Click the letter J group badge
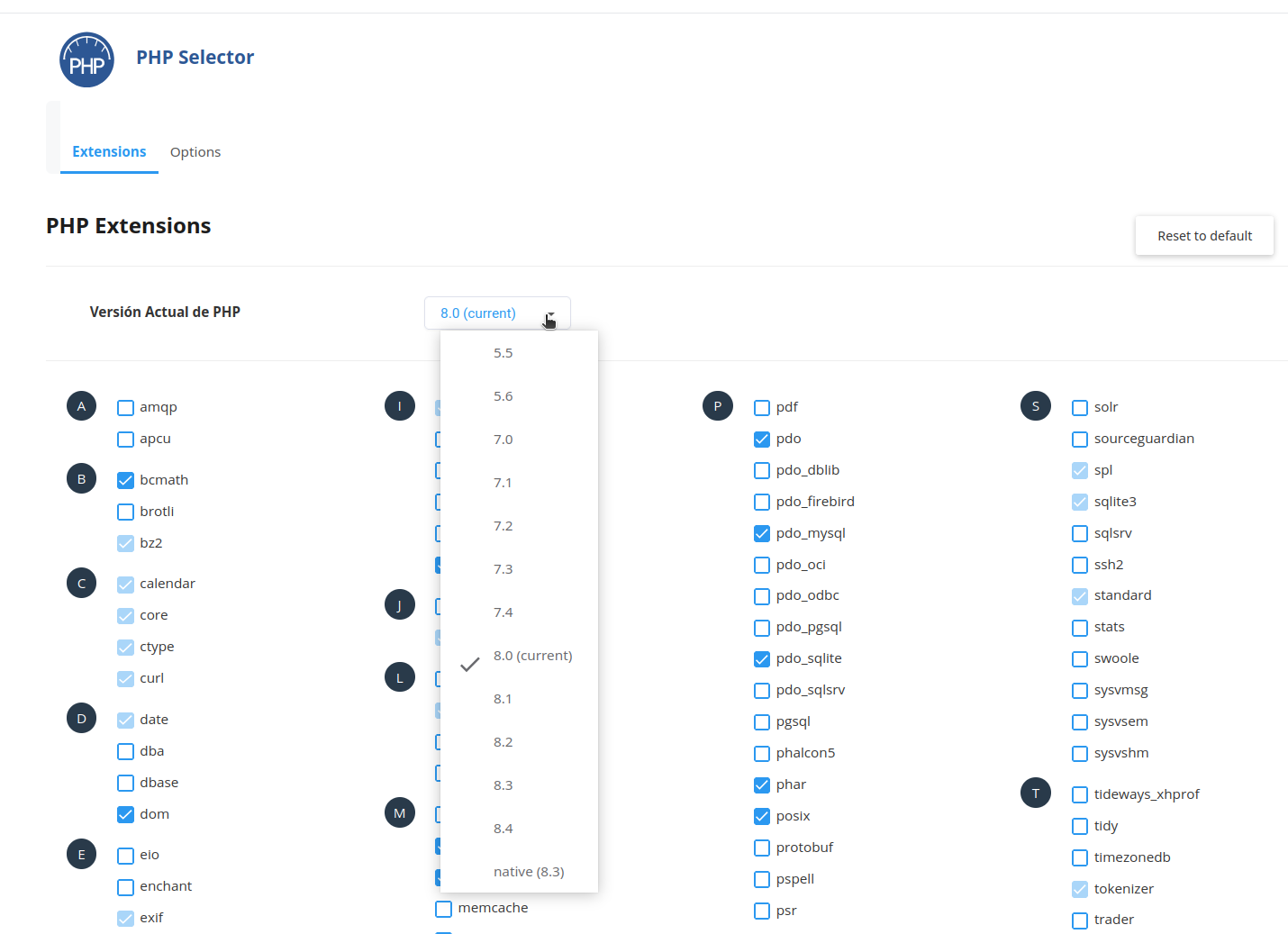1288x934 pixels. [400, 605]
